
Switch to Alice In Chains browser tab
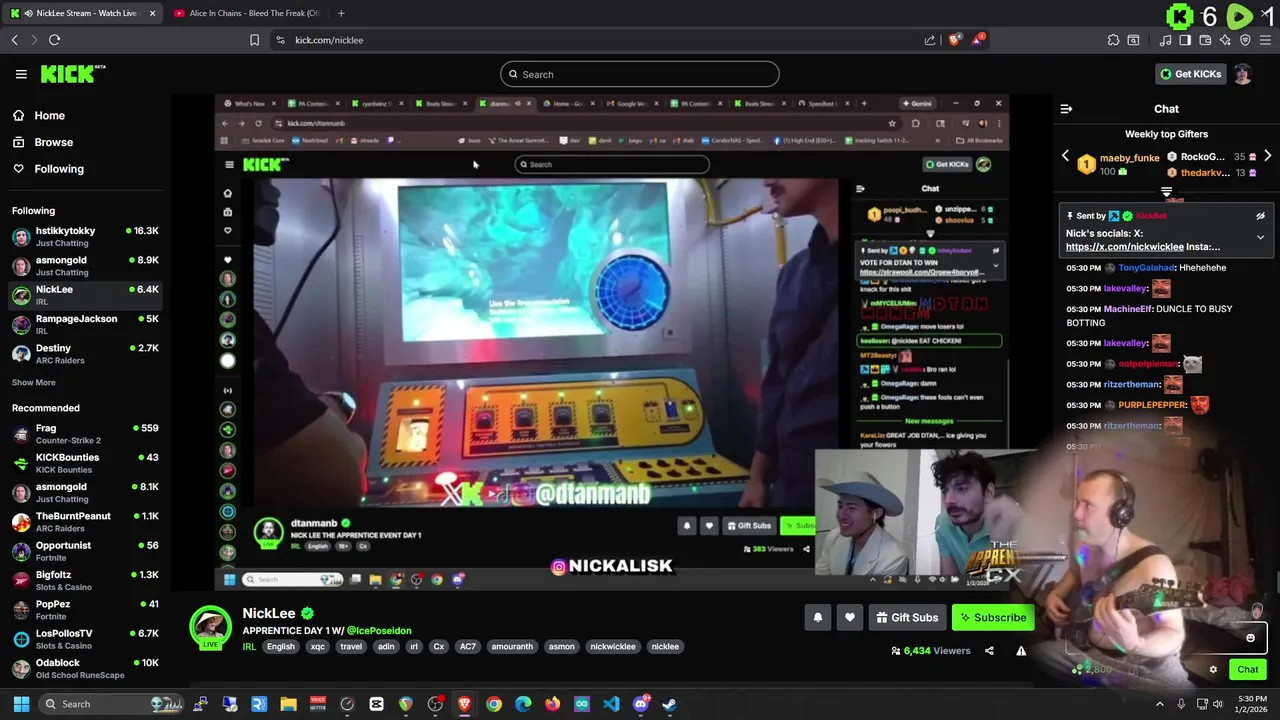[247, 13]
